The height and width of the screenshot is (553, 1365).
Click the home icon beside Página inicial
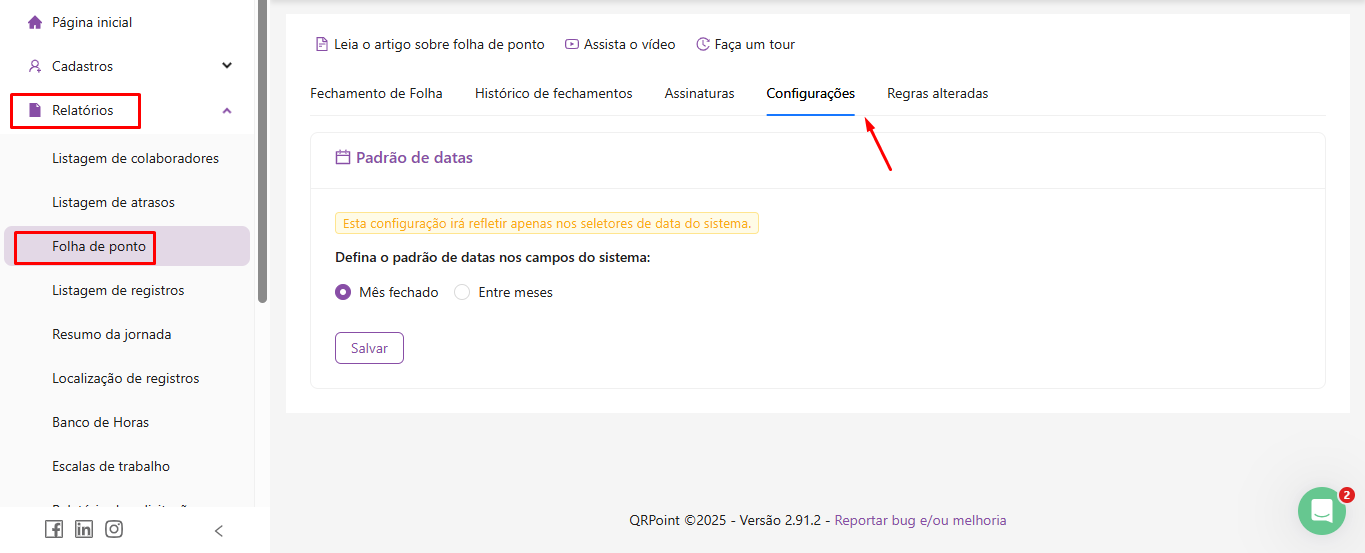(x=35, y=22)
